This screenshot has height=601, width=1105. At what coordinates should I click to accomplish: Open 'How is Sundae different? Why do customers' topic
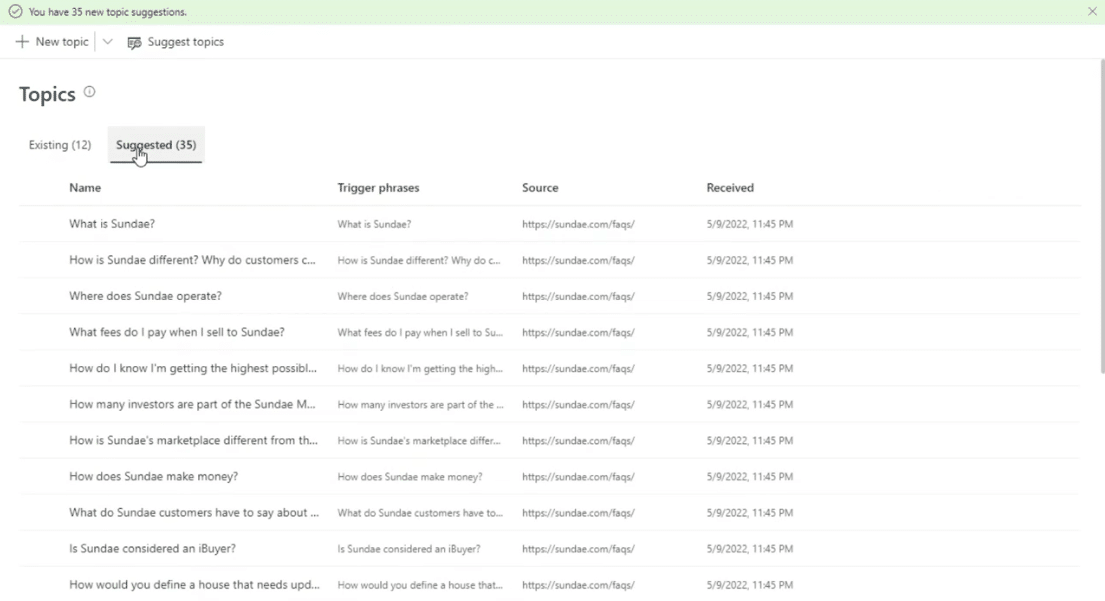192,259
